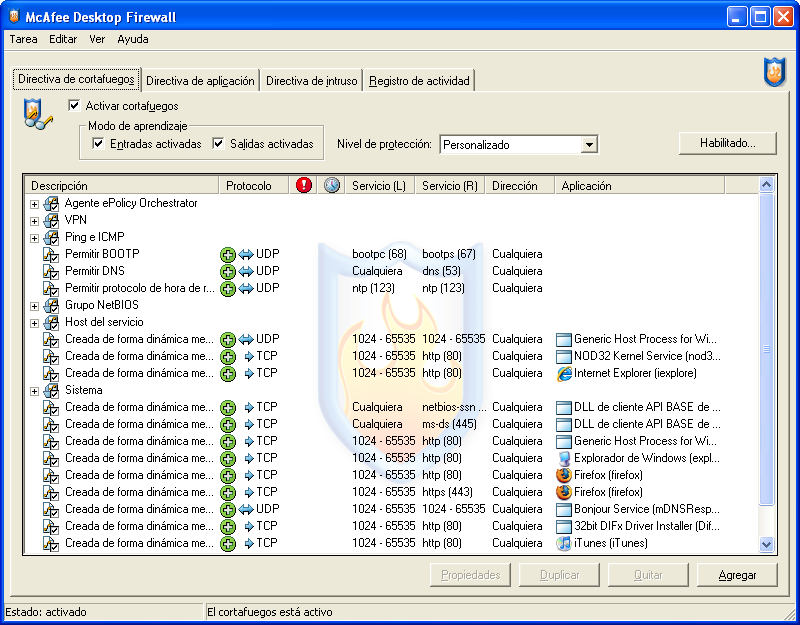The height and width of the screenshot is (625, 800).
Task: Click the Duplicar button
Action: pos(559,575)
